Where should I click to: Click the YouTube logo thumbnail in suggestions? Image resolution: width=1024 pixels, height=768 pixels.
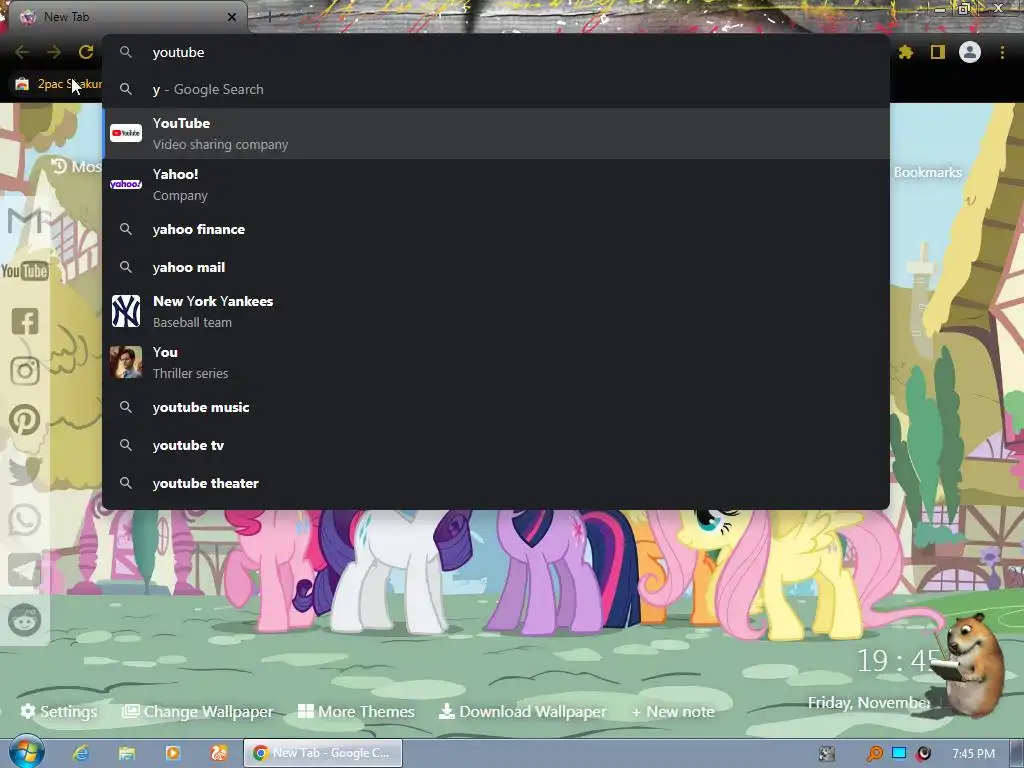[x=126, y=133]
